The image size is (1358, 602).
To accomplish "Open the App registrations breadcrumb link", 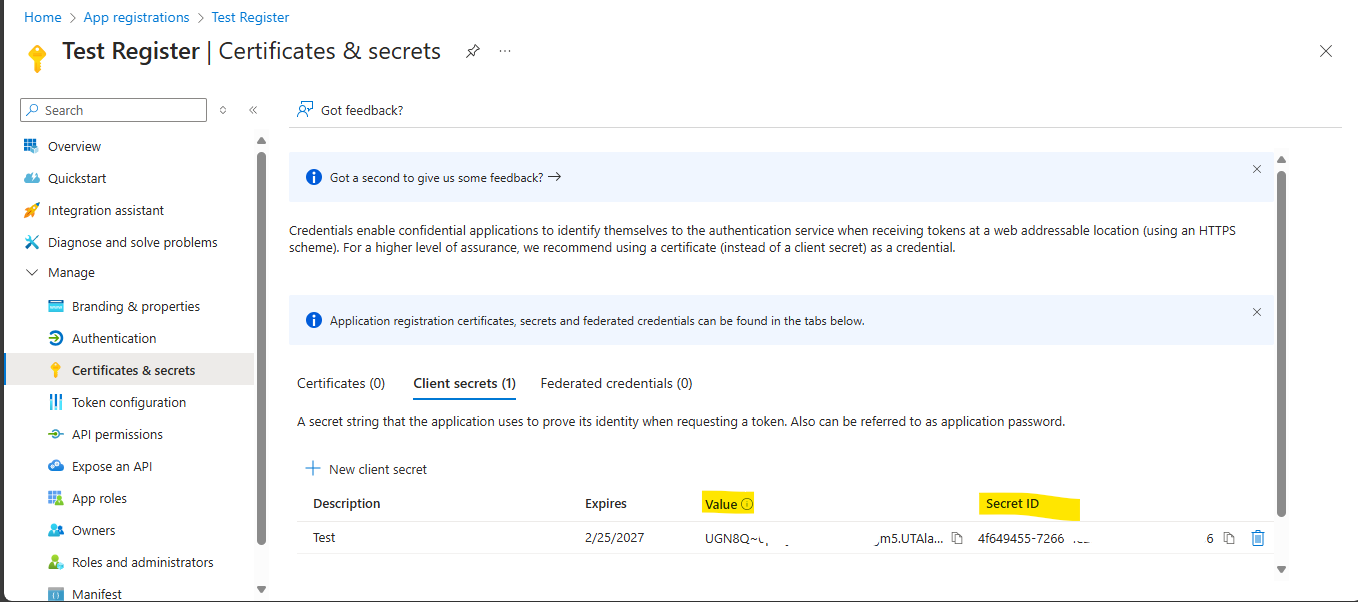I will pos(136,16).
